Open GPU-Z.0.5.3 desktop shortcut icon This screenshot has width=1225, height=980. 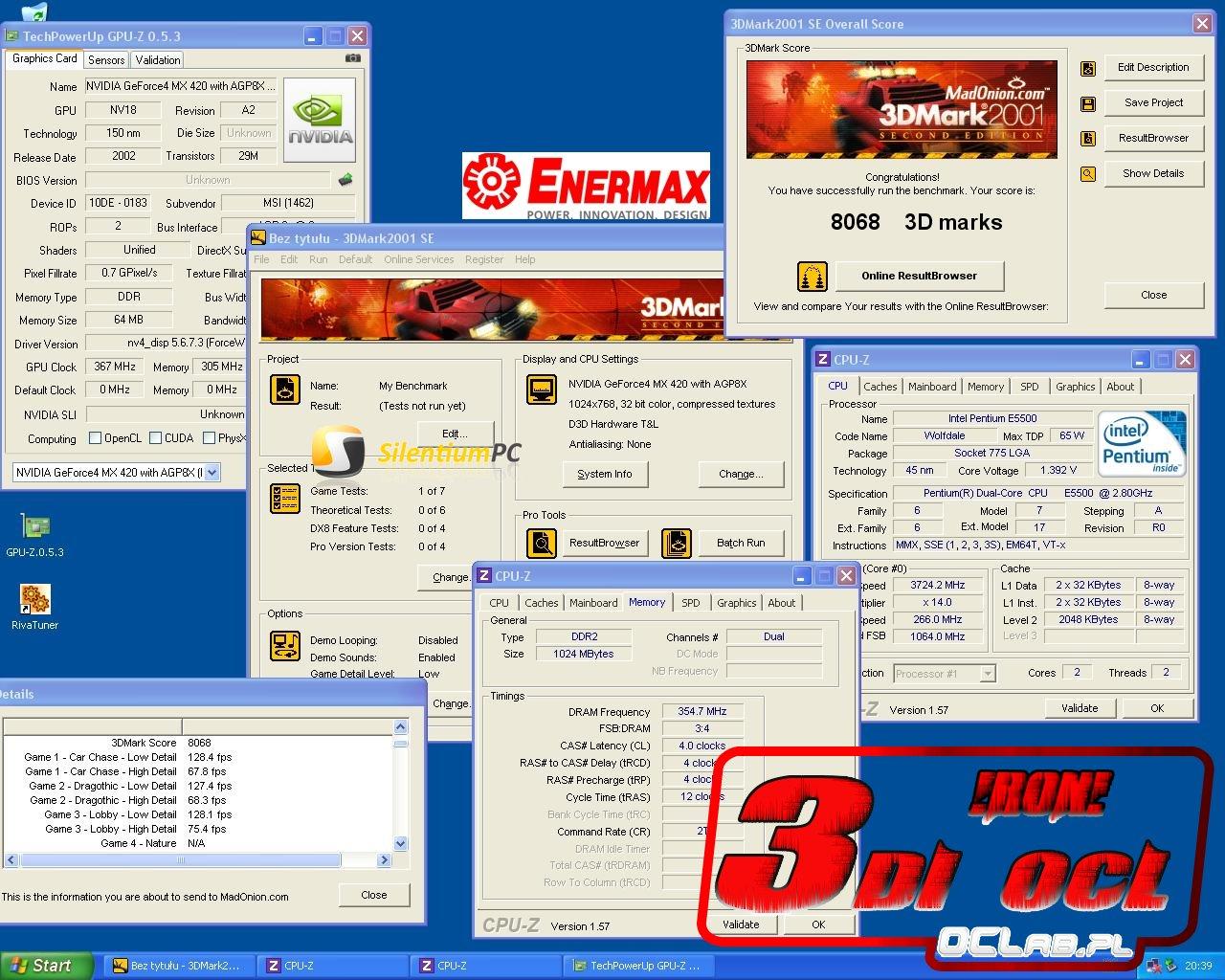35,526
